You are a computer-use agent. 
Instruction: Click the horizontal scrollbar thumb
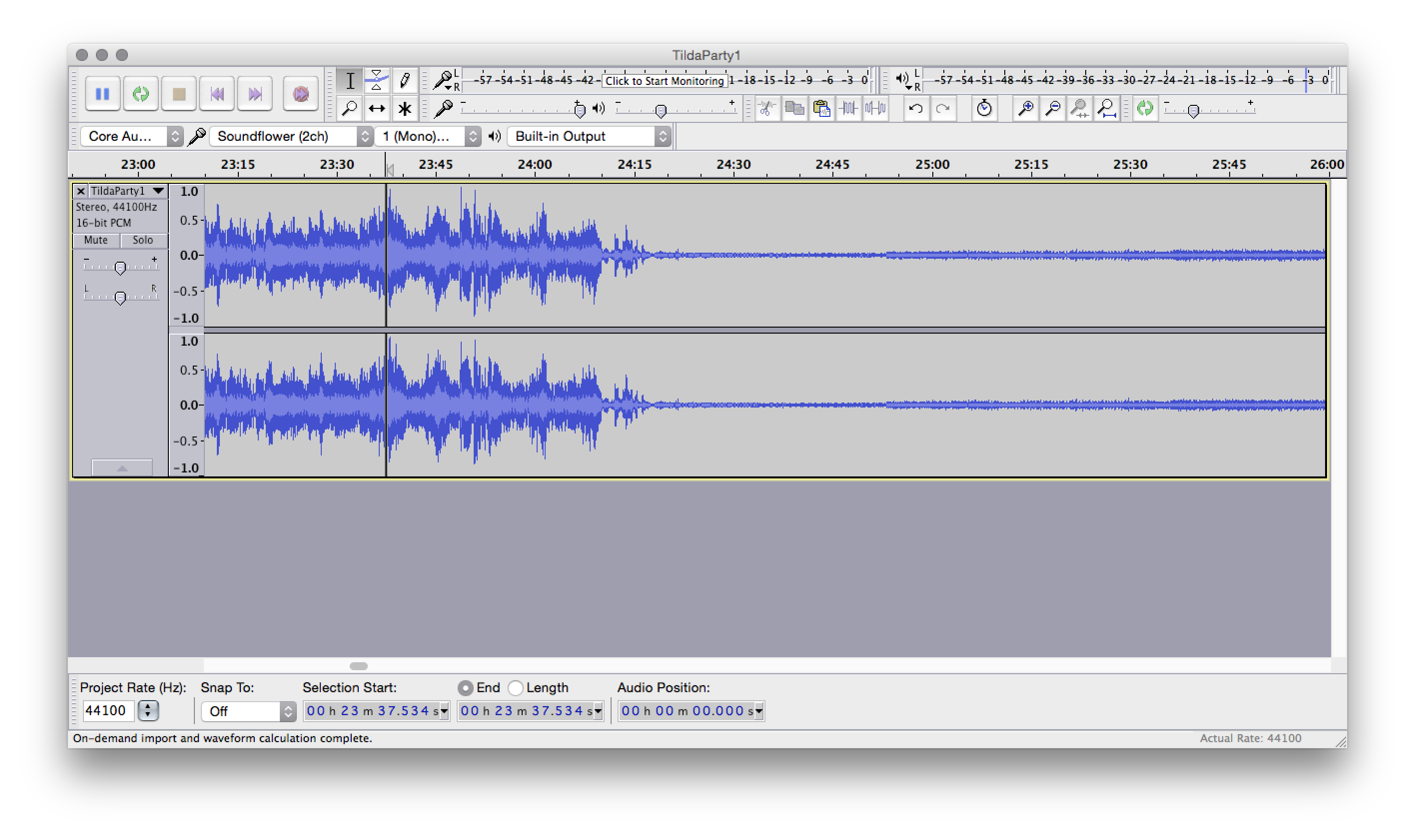(x=358, y=666)
